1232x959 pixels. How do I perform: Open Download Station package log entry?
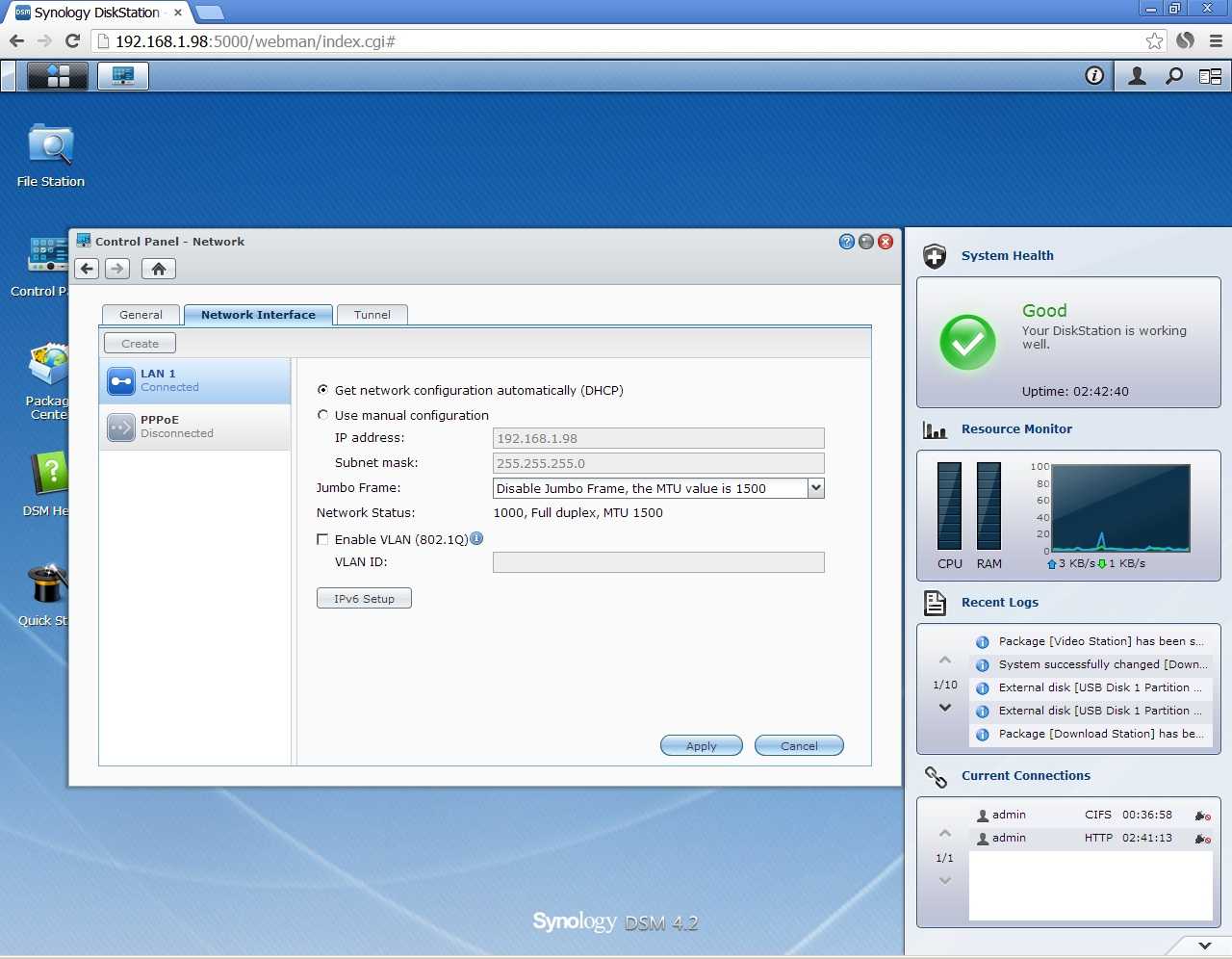point(1091,735)
